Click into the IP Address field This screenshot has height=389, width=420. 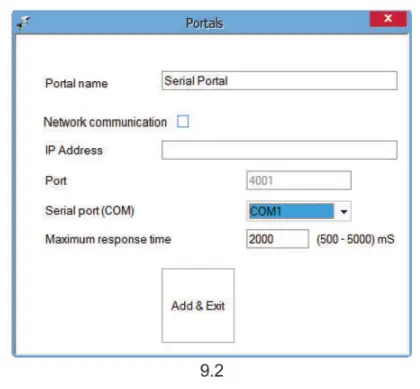pos(279,150)
